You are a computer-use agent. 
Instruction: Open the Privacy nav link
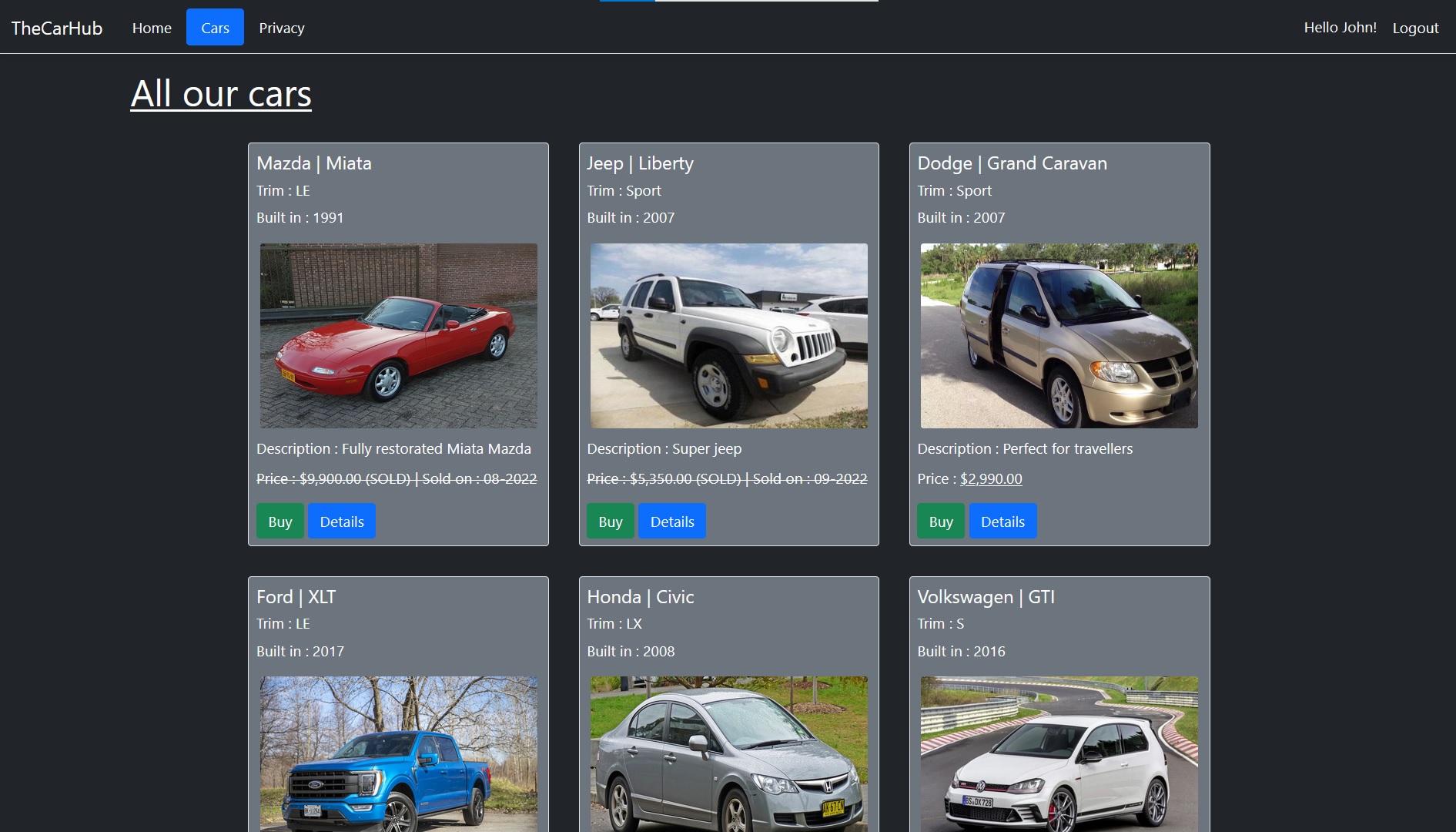click(282, 28)
